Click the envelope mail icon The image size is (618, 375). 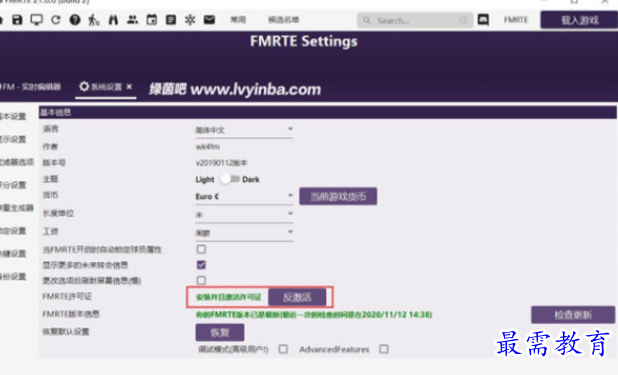(x=209, y=19)
